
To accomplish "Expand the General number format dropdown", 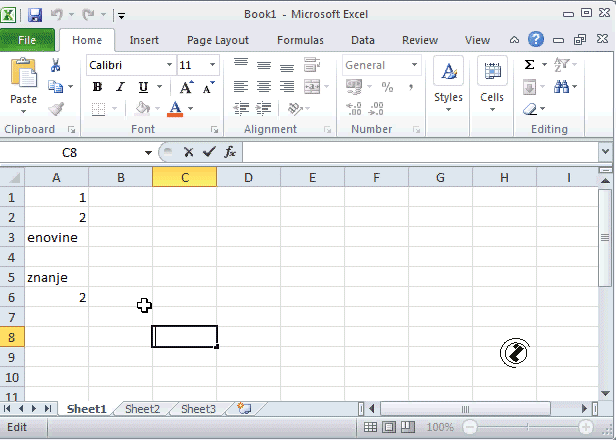I will 414,65.
